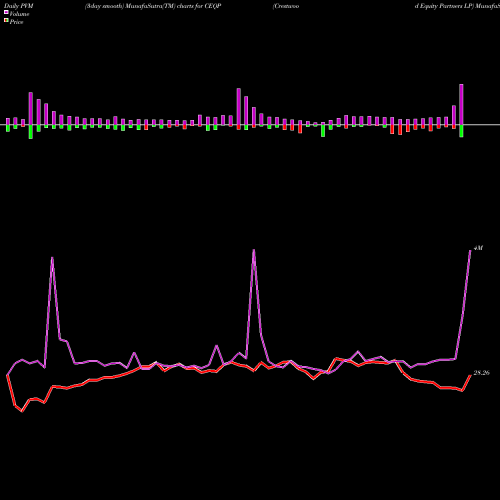Click the purple Volume legend swatch
The image size is (500, 500).
click(x=6, y=13)
